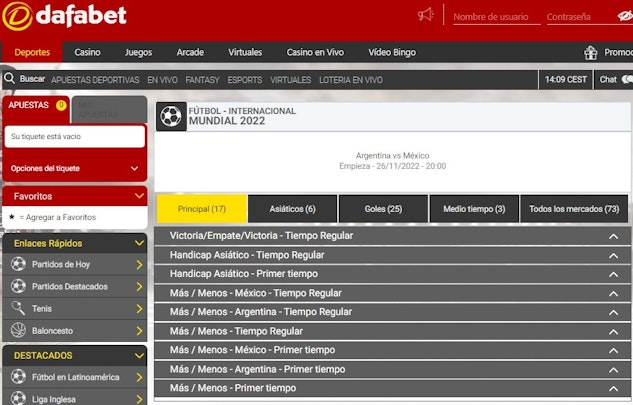Viewport: 633px width, 405px height.
Task: Collapse Más / Menos - Primer tiempo market
Action: [x=613, y=389]
